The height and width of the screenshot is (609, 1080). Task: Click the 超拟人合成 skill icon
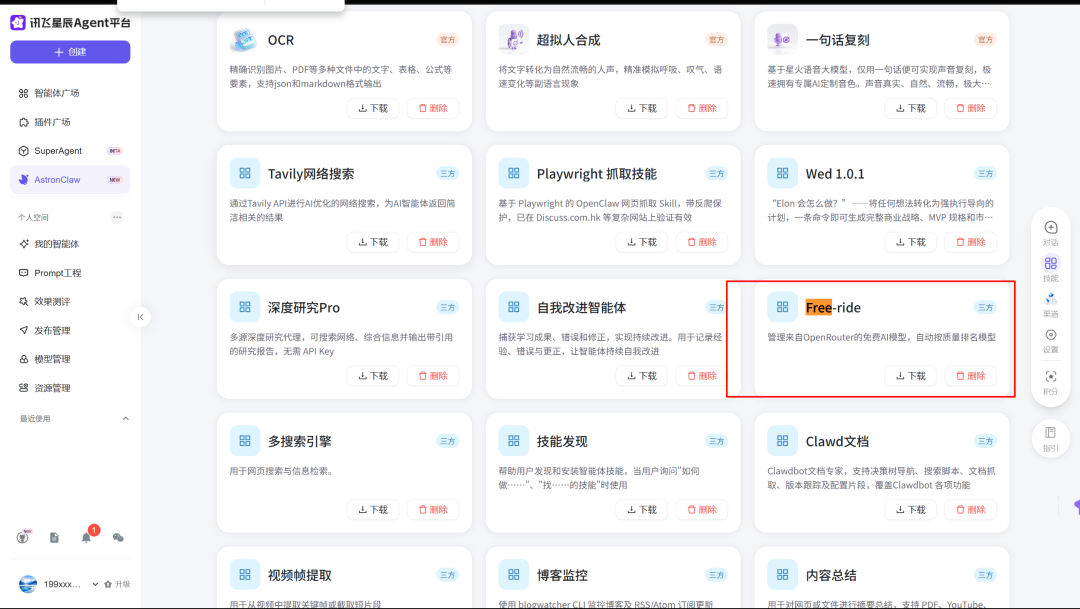click(513, 39)
